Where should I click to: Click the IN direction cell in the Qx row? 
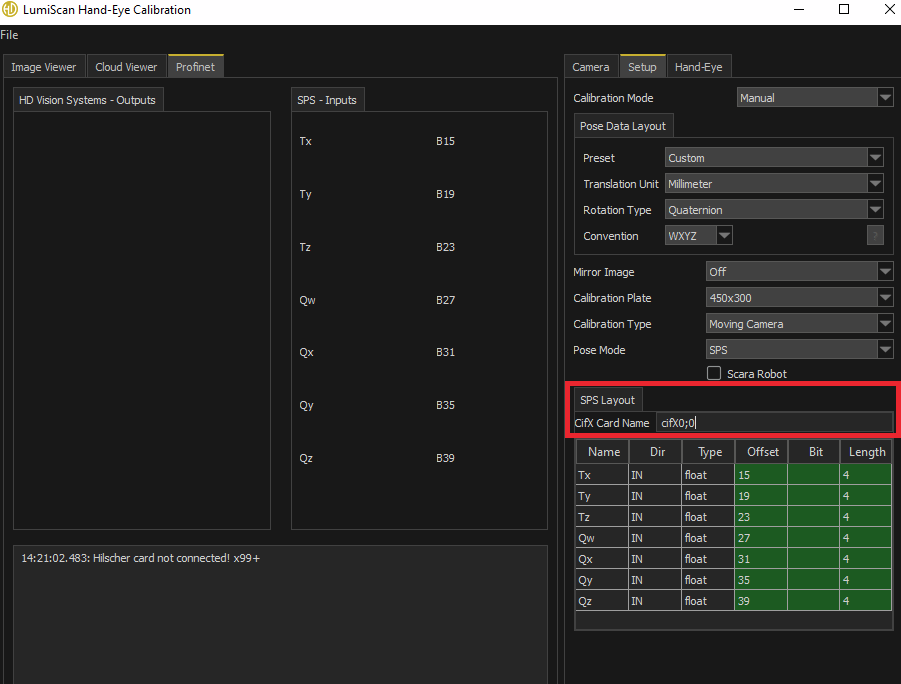(655, 559)
